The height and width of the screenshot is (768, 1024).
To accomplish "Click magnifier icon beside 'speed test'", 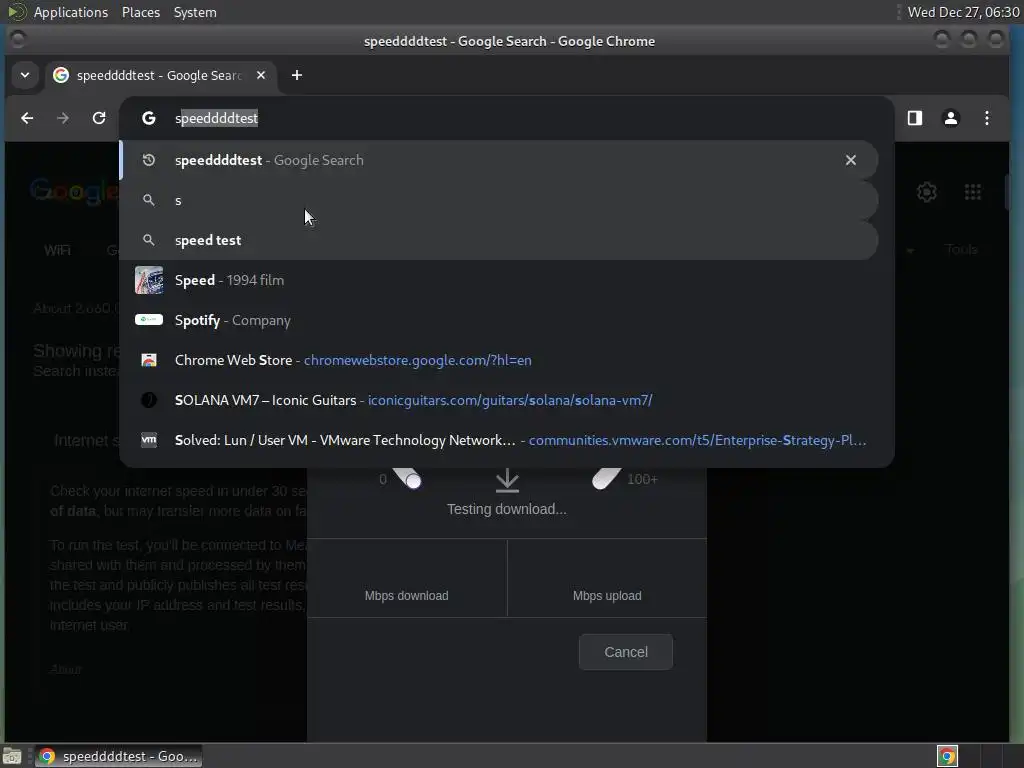I will (x=149, y=240).
